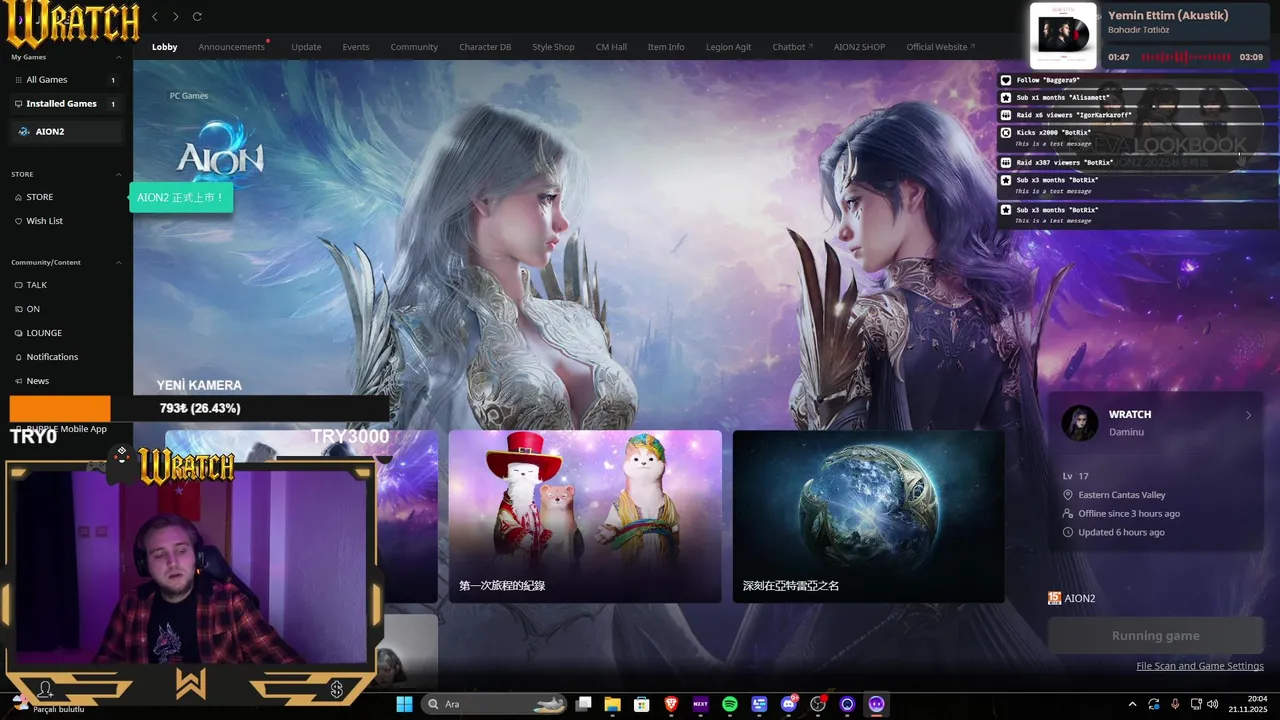Open the active Purple launcher taskbar icon
The height and width of the screenshot is (720, 1280).
pos(877,704)
